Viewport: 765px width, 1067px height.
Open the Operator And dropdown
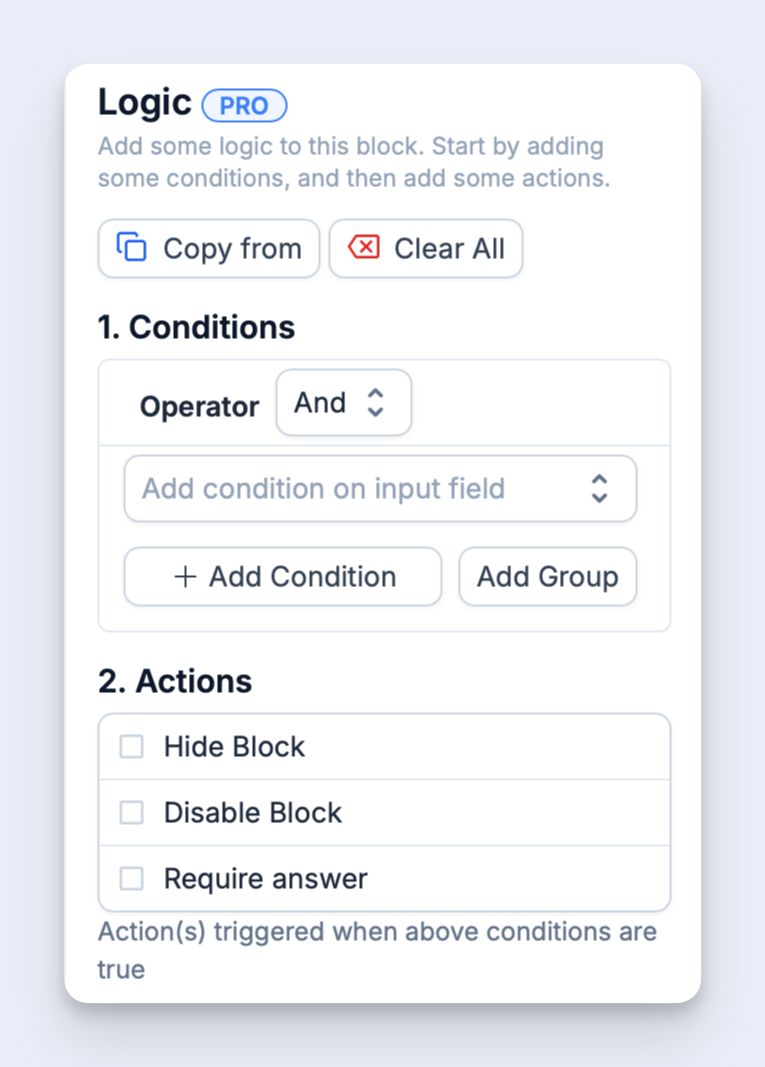click(x=343, y=403)
